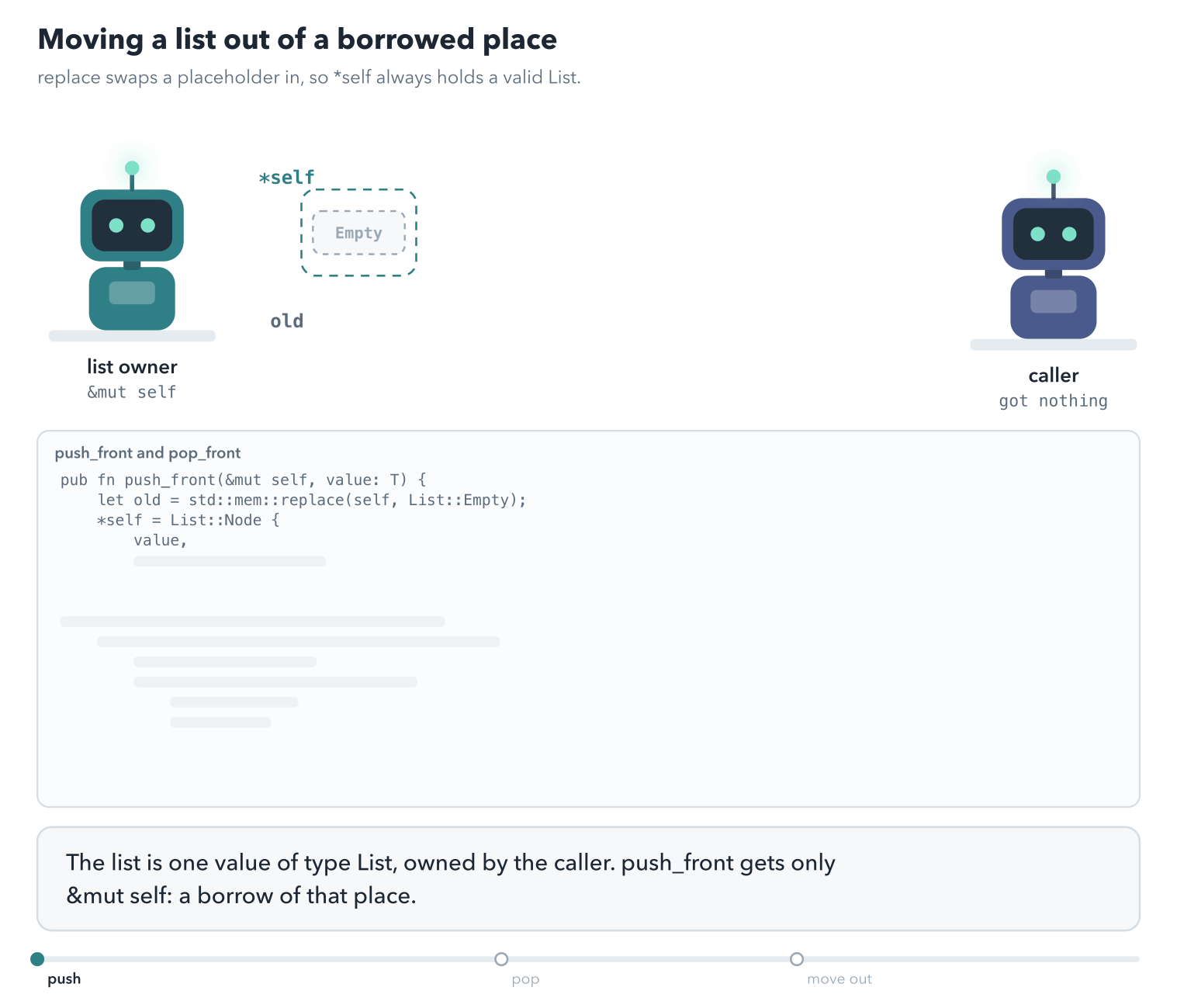Screen dimensions: 1177x1008
Task: Click the value, code line
Action: pyautogui.click(x=161, y=541)
